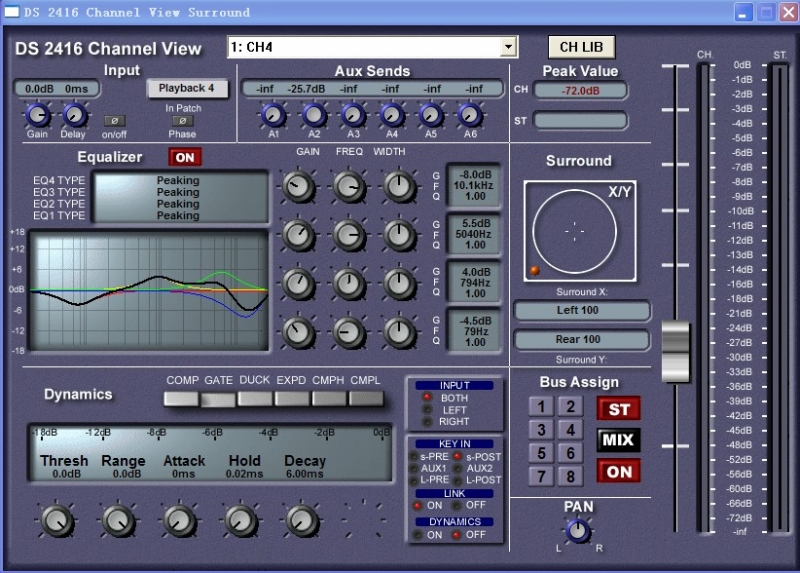
Task: Click the EQ2 gain knob (4.0dB band)
Action: click(298, 284)
